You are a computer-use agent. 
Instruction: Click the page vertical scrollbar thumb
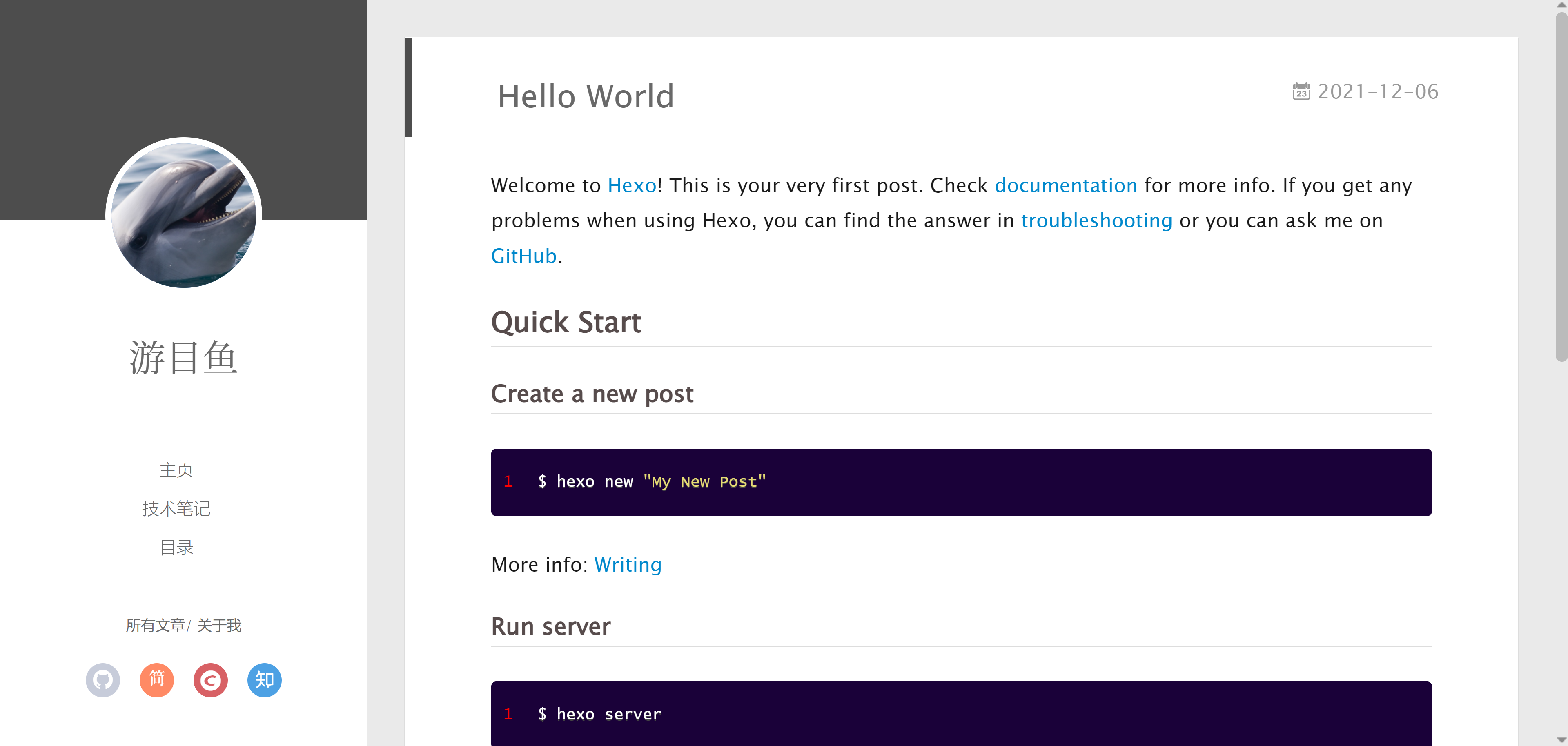1561,186
